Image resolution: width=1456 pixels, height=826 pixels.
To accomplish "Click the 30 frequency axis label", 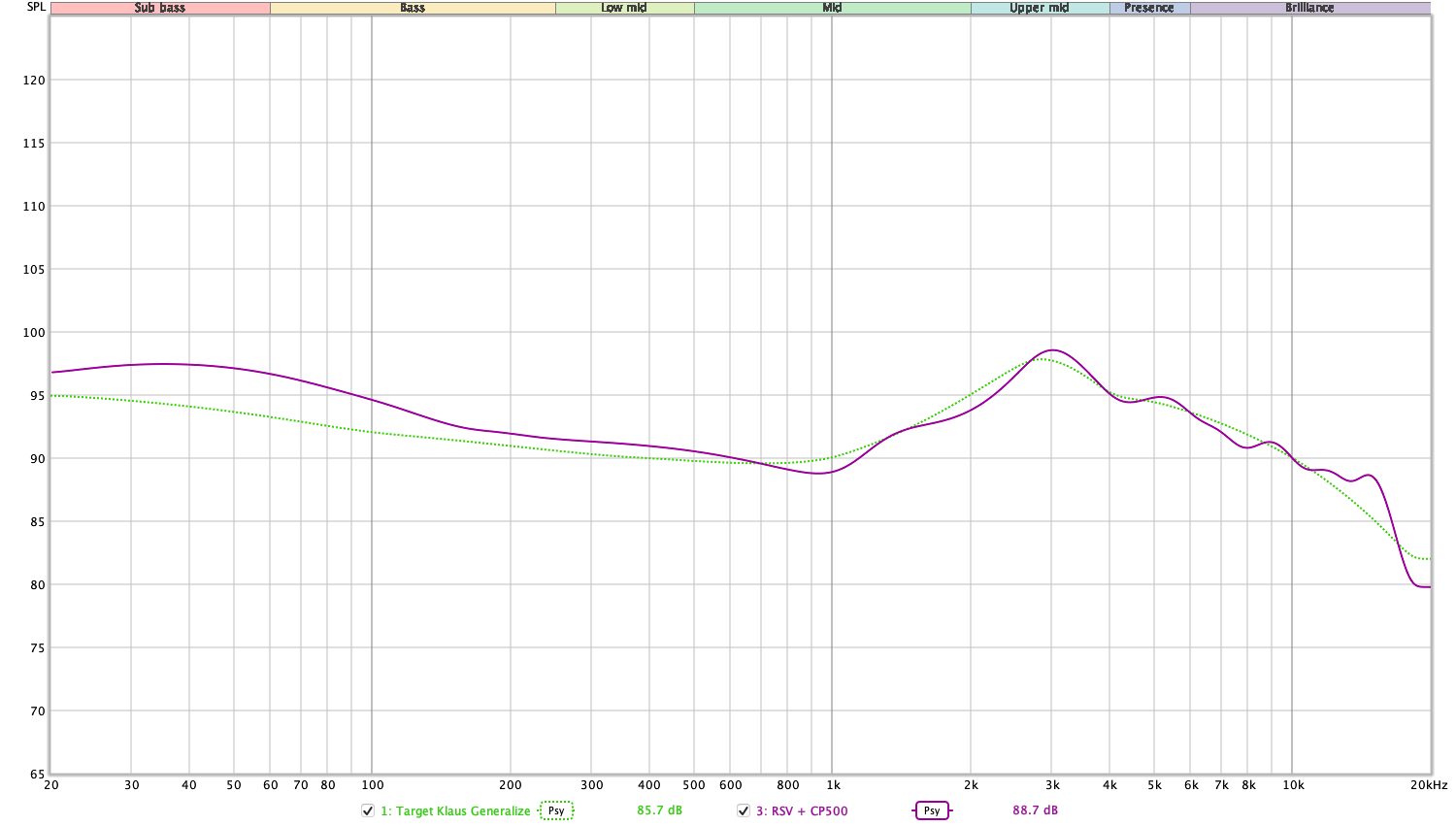I will pyautogui.click(x=132, y=785).
